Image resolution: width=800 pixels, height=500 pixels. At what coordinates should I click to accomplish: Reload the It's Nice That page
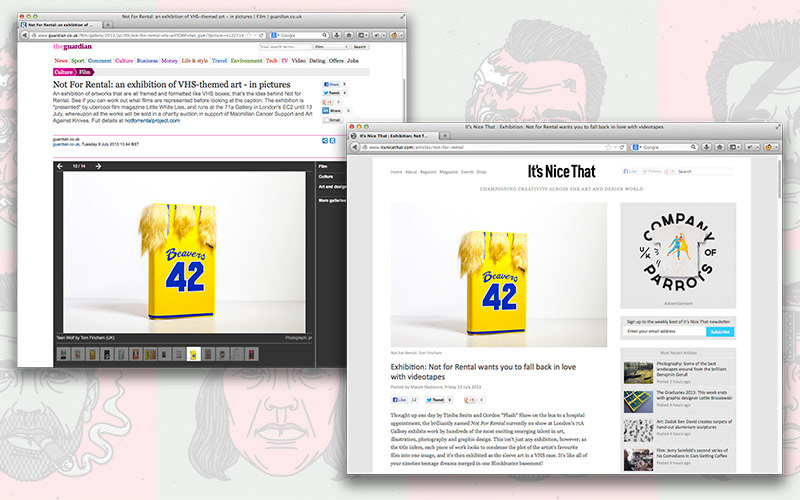622,147
